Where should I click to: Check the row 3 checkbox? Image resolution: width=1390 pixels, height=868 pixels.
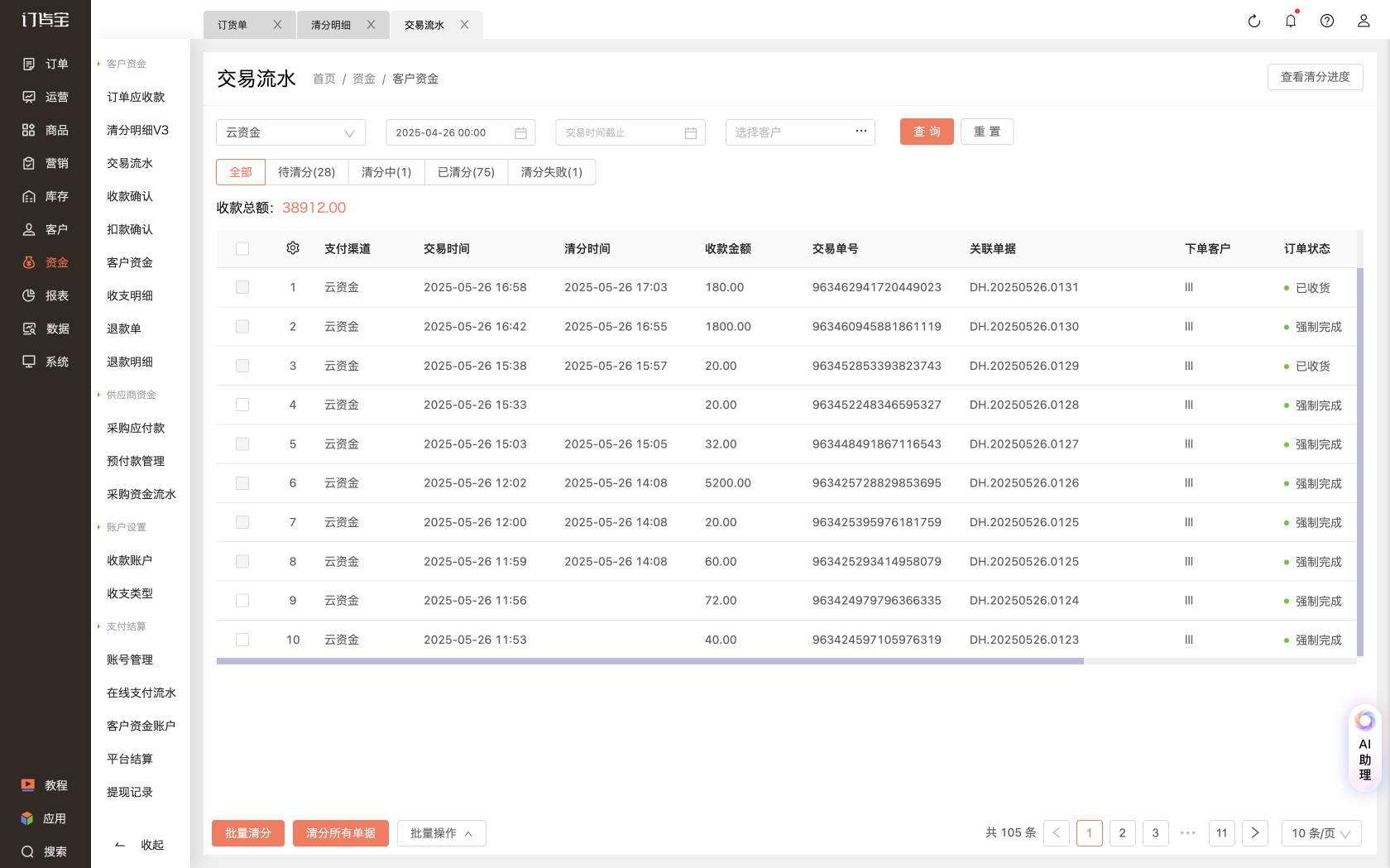[242, 366]
